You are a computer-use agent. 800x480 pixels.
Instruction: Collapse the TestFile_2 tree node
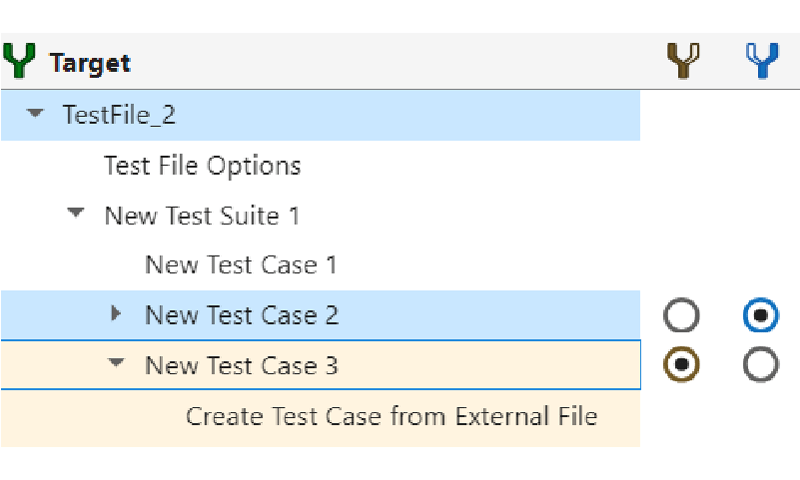(x=36, y=114)
